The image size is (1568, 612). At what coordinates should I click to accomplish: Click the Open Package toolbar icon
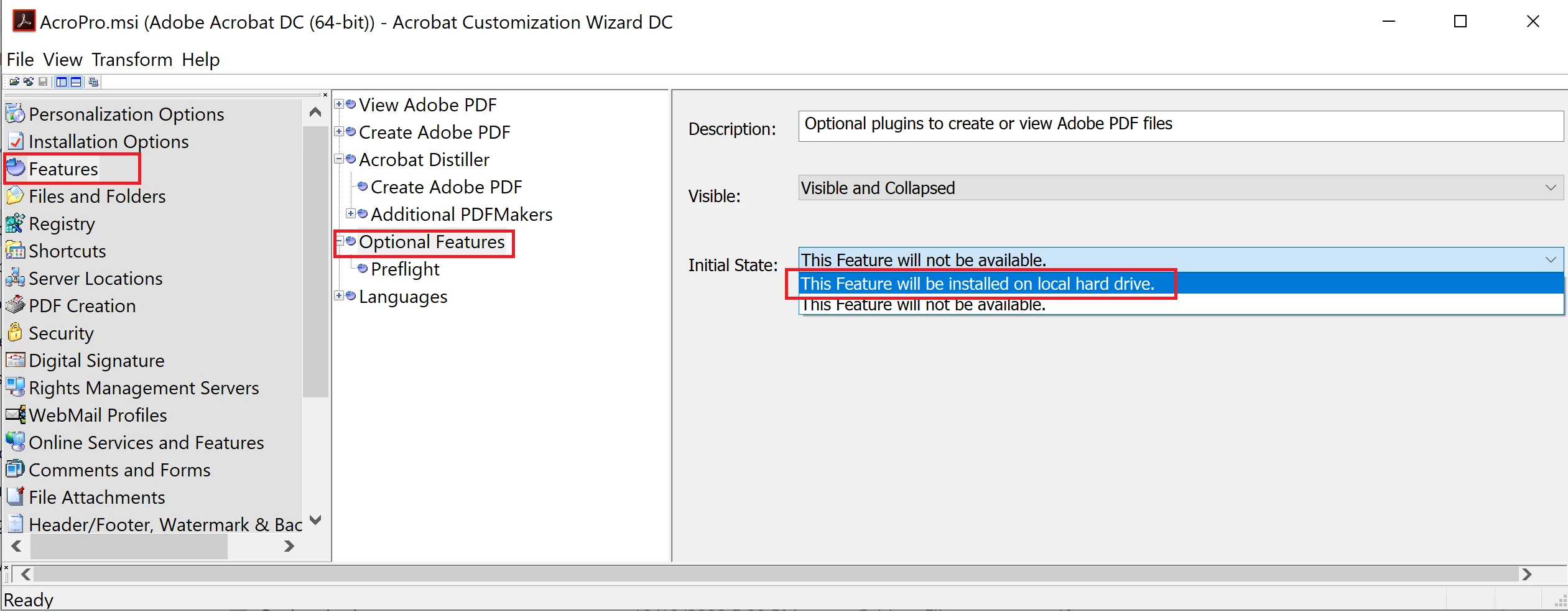14,81
